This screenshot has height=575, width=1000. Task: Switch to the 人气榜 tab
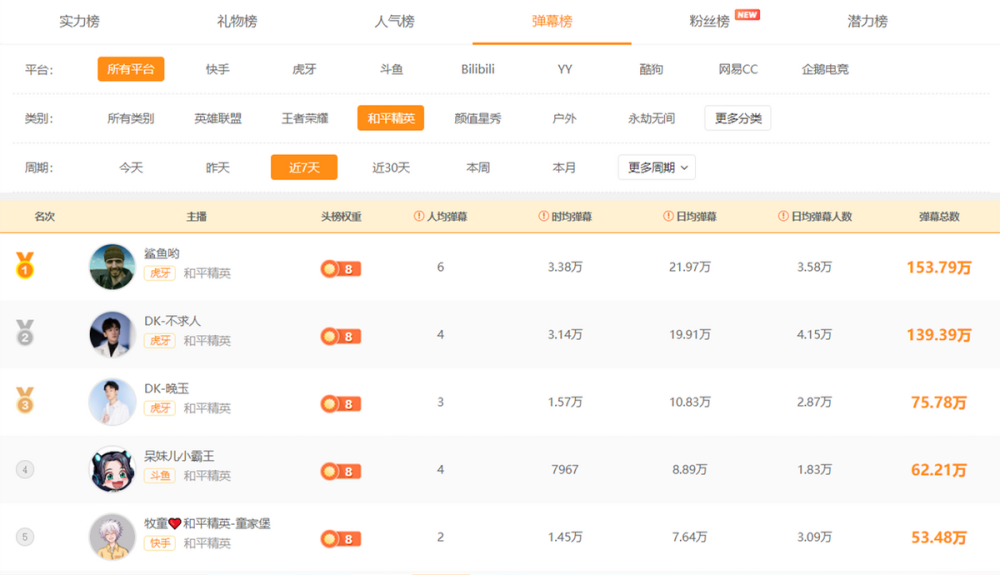(394, 21)
